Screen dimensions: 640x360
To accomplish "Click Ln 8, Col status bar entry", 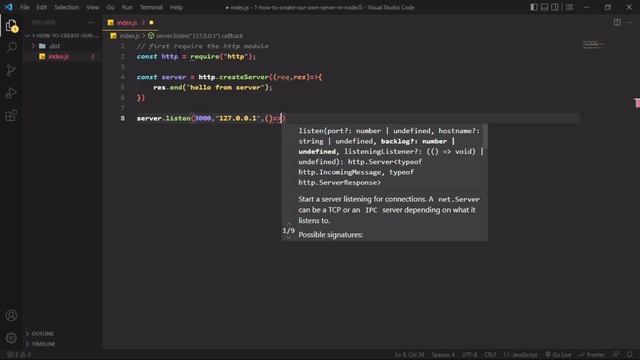I will pos(409,354).
